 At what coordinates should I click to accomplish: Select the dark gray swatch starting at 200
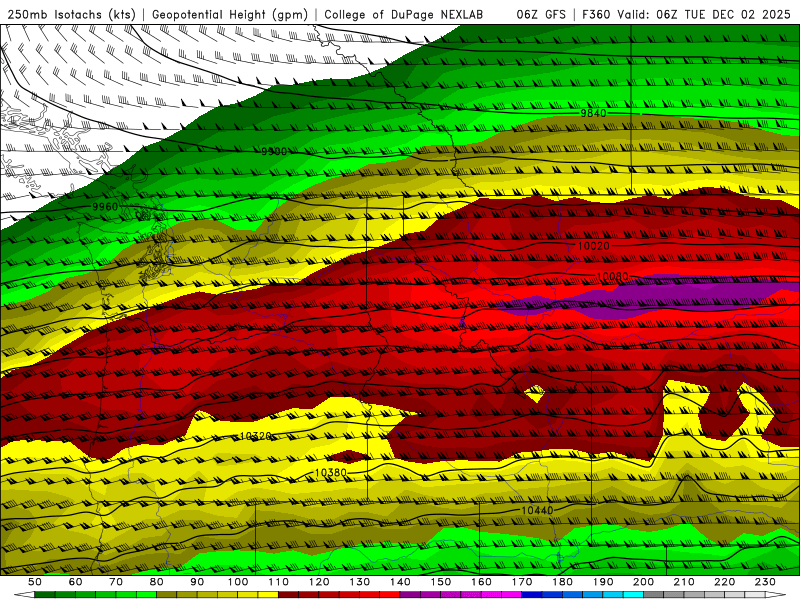[654, 594]
